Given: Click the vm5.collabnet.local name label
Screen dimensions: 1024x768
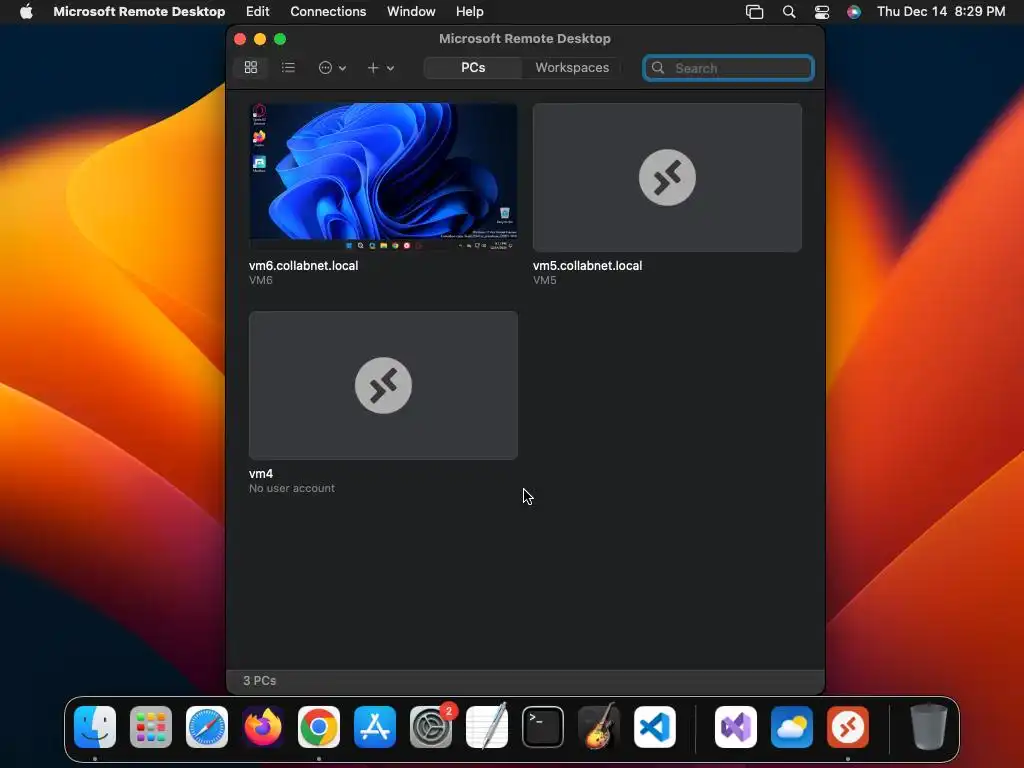Looking at the screenshot, I should click(x=587, y=265).
